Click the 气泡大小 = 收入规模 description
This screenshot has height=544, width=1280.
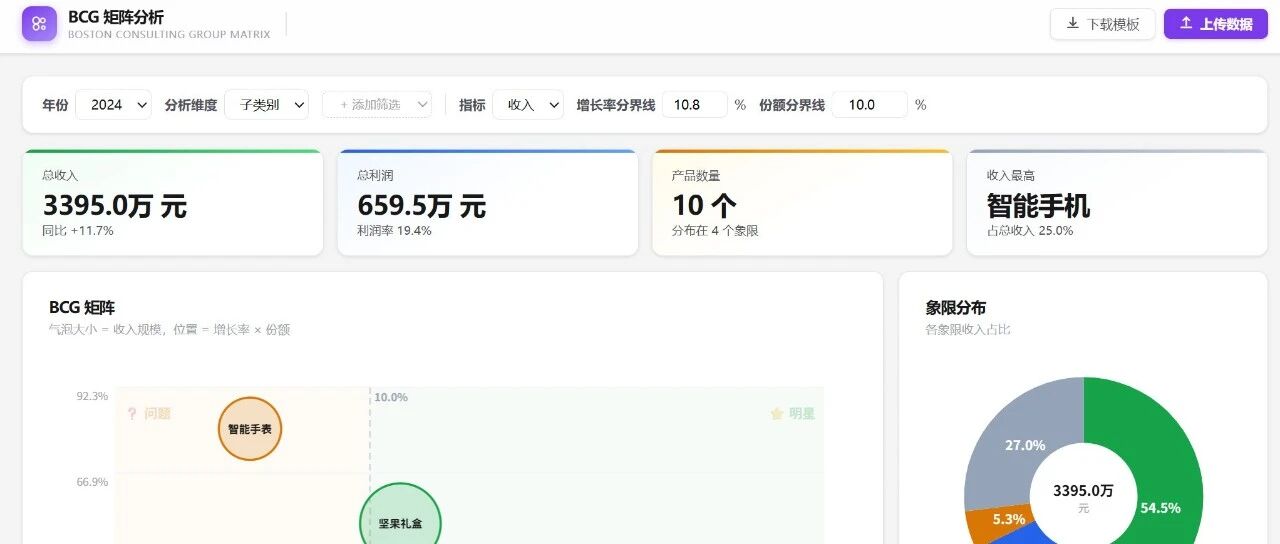click(x=170, y=329)
